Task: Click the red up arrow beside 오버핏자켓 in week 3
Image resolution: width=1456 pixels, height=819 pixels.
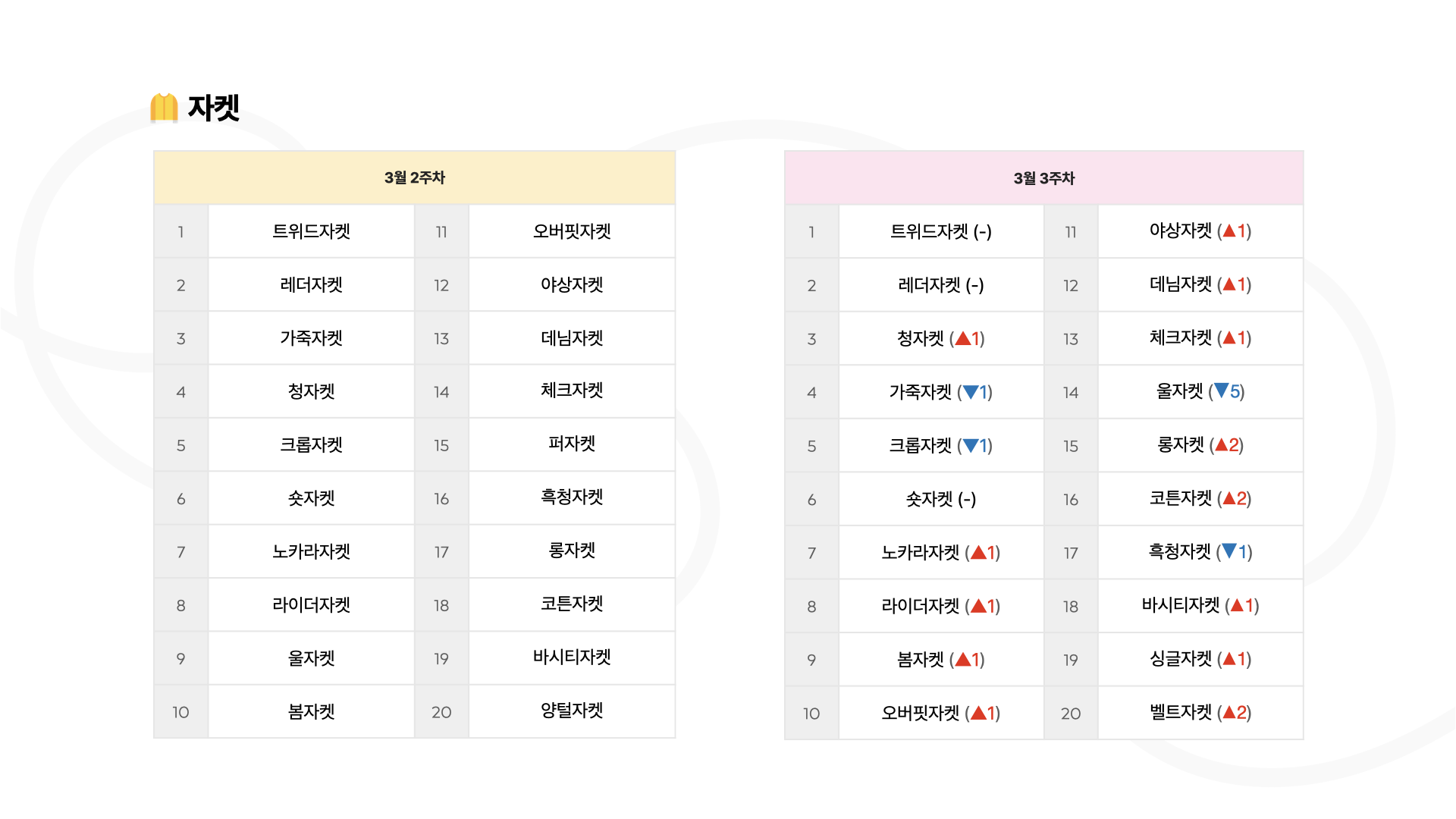Action: coord(978,713)
